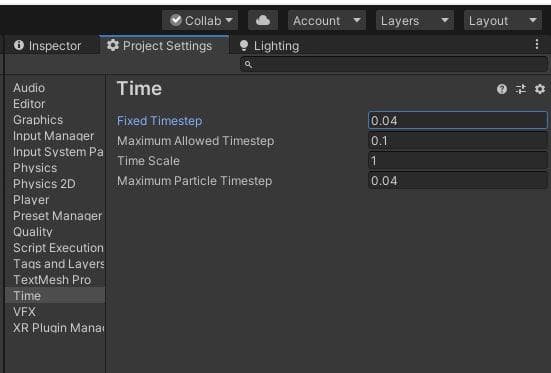Image resolution: width=551 pixels, height=373 pixels.
Task: Select Time settings category
Action: tap(55, 296)
